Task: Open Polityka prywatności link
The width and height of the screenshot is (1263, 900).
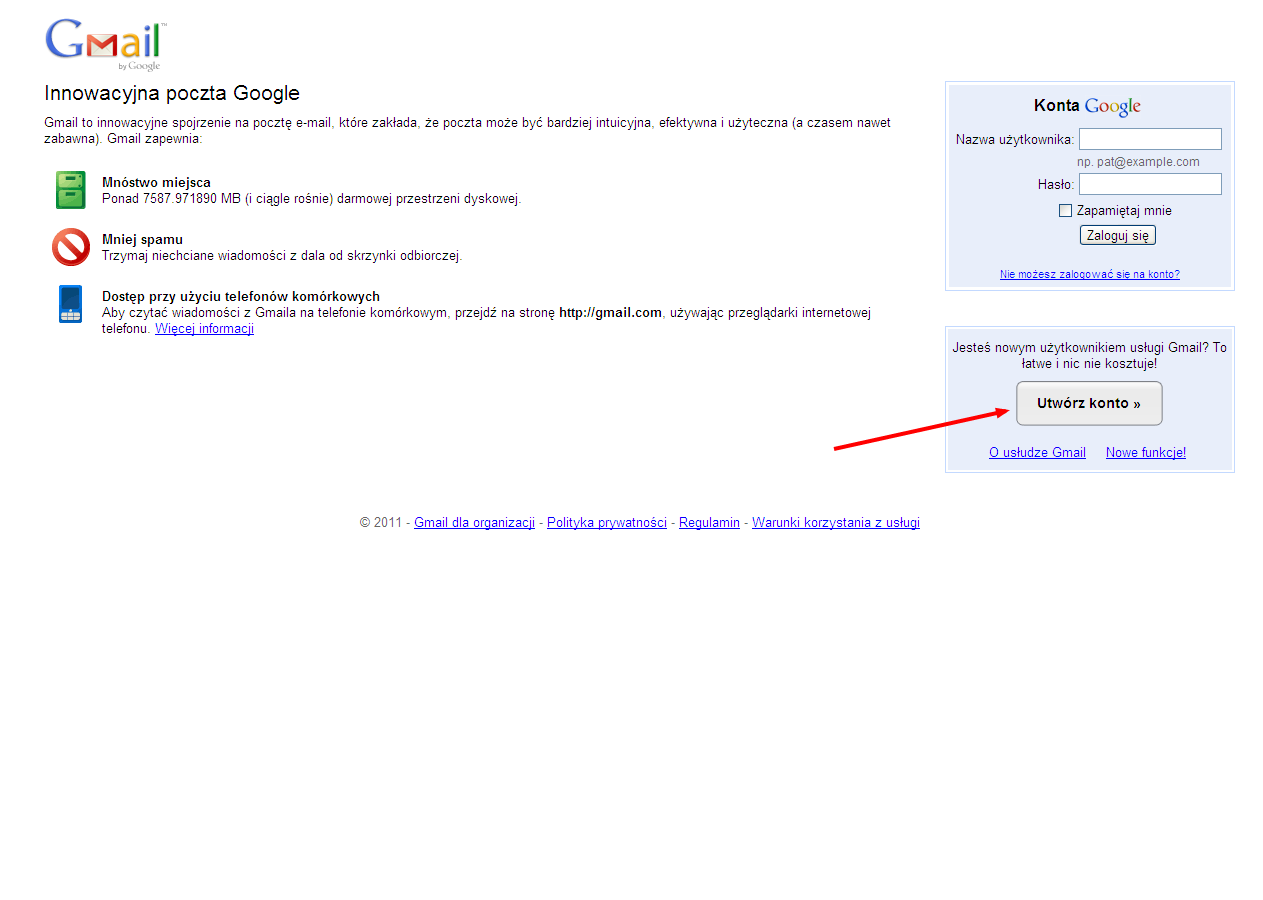Action: 607,523
